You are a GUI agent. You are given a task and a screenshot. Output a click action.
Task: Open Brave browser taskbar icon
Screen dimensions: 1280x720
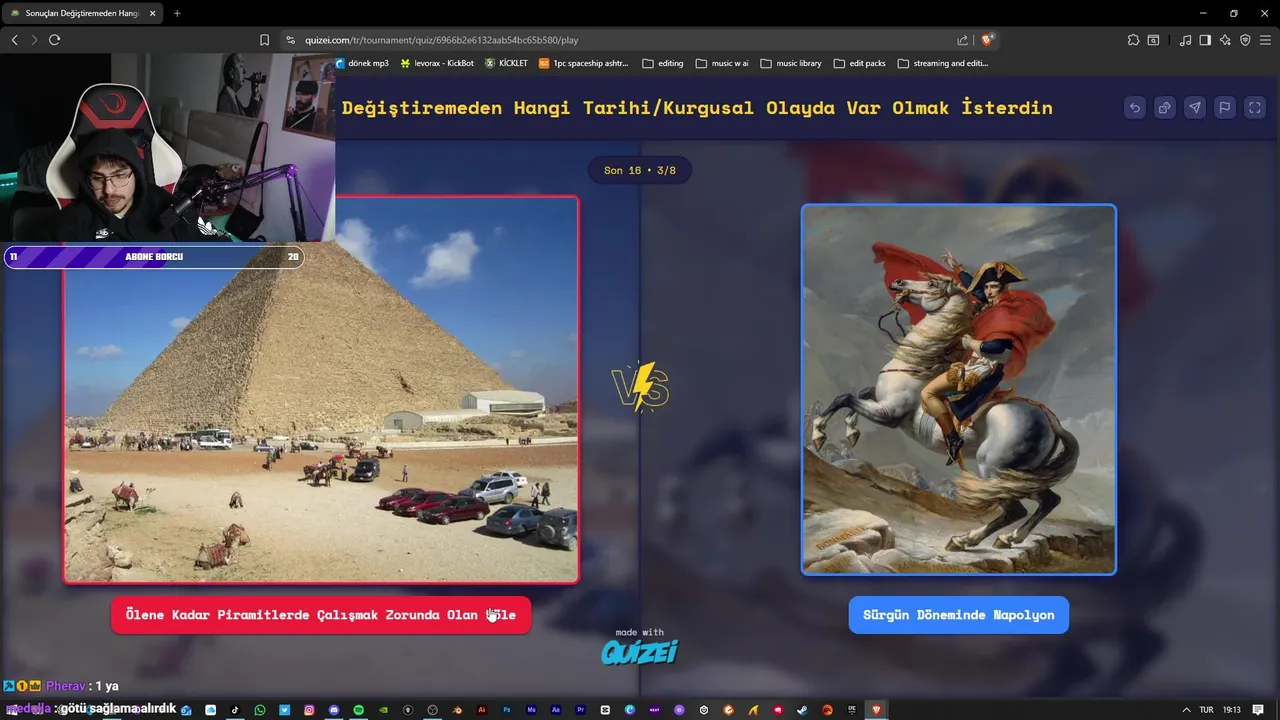click(x=876, y=710)
